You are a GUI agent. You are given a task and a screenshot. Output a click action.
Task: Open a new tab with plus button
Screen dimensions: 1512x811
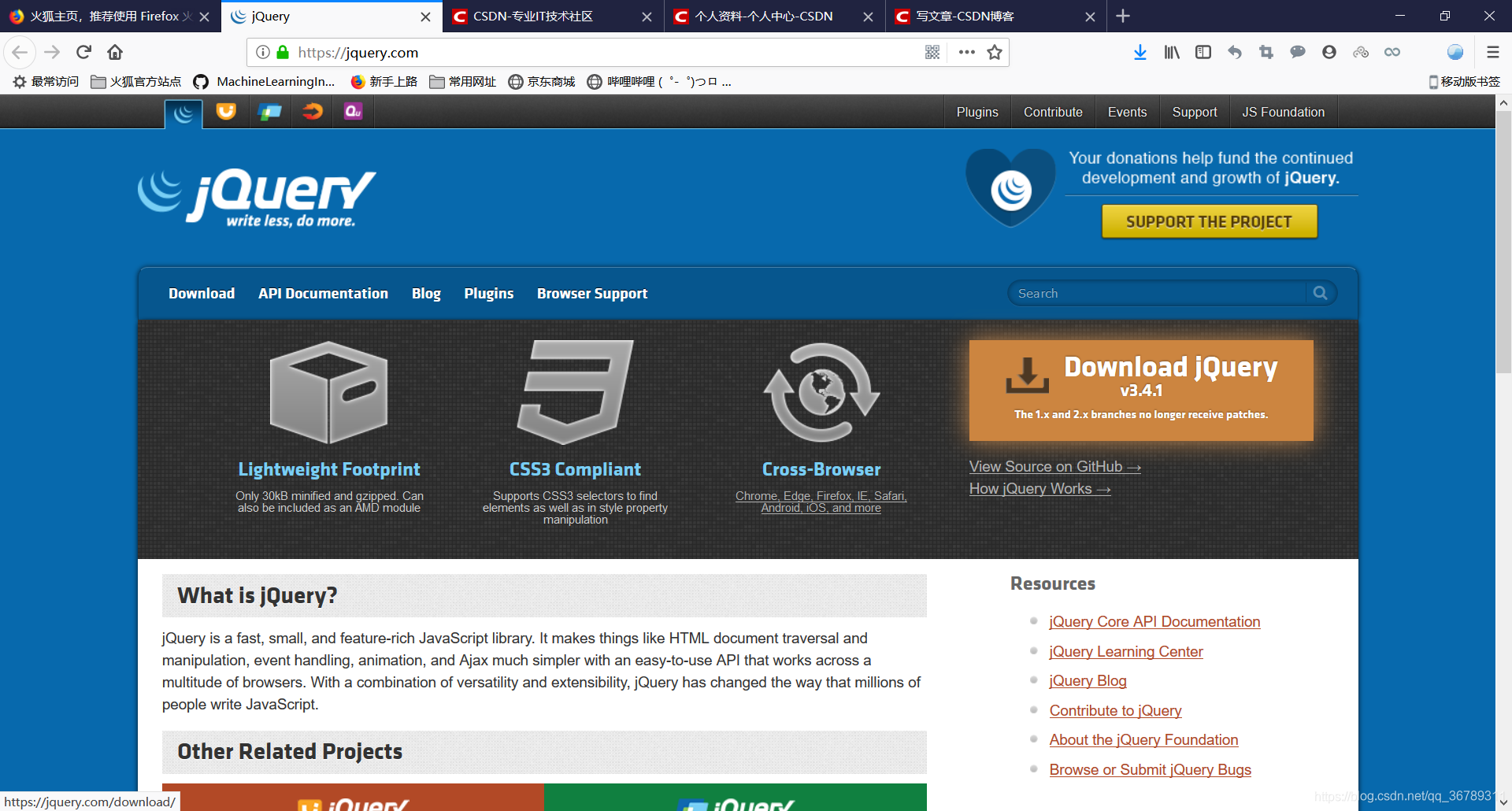pyautogui.click(x=1123, y=16)
